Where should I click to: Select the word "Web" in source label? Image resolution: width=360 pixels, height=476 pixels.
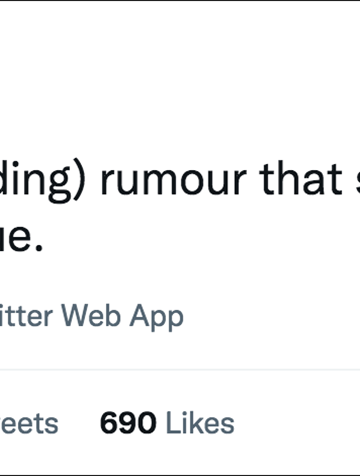tap(91, 315)
